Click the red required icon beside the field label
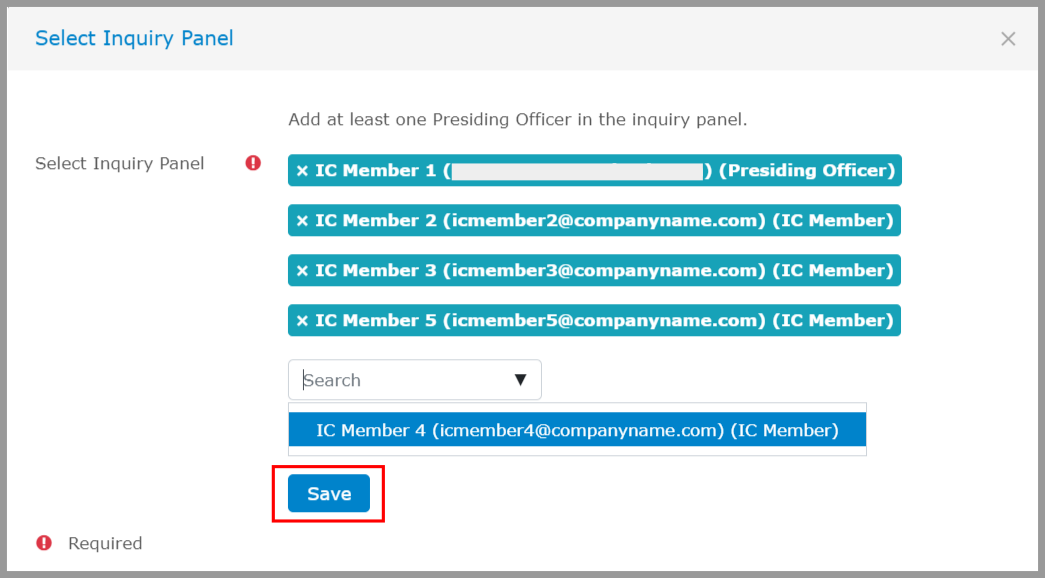The height and width of the screenshot is (578, 1045). click(x=253, y=163)
